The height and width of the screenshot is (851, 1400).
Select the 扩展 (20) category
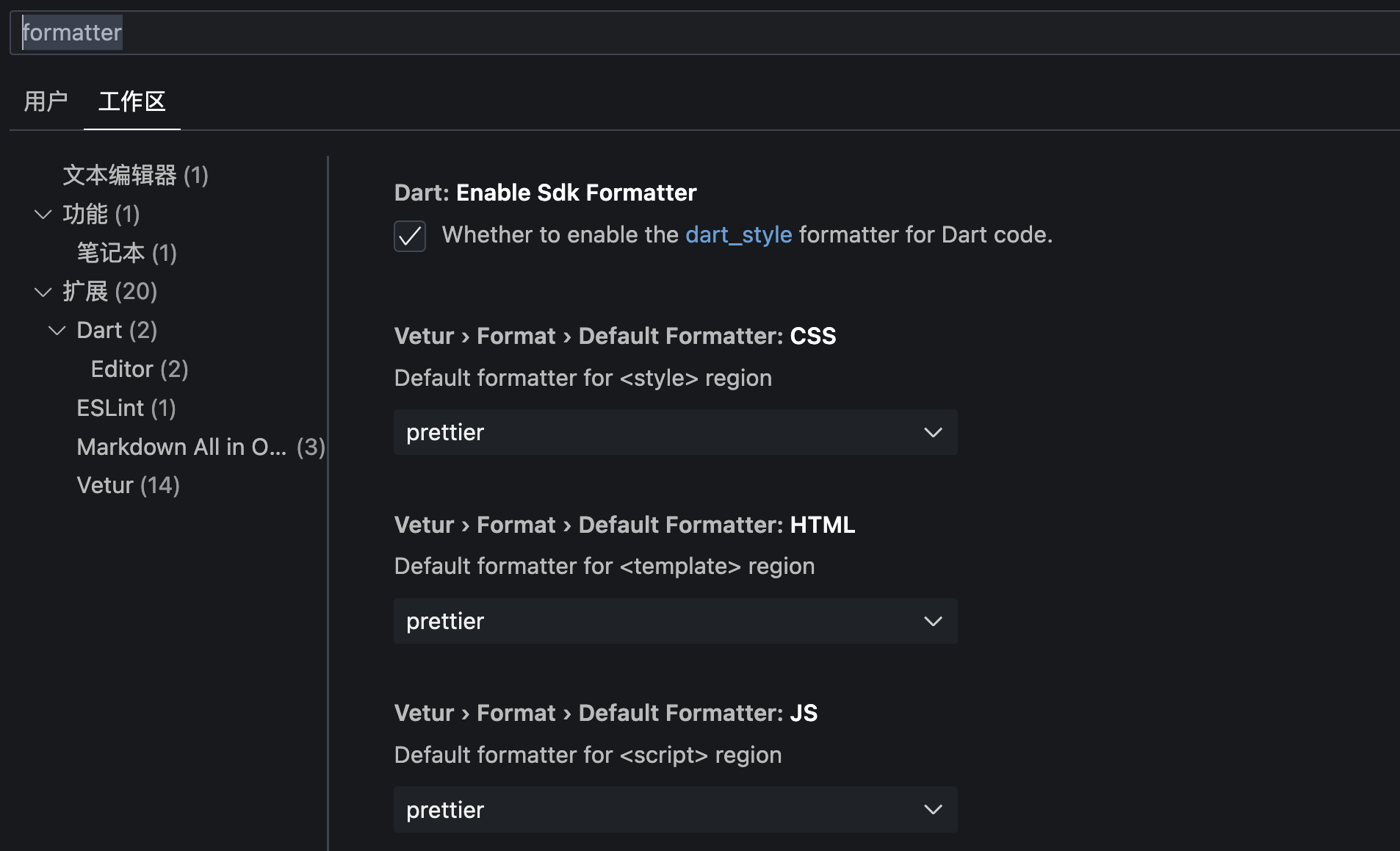click(x=110, y=292)
